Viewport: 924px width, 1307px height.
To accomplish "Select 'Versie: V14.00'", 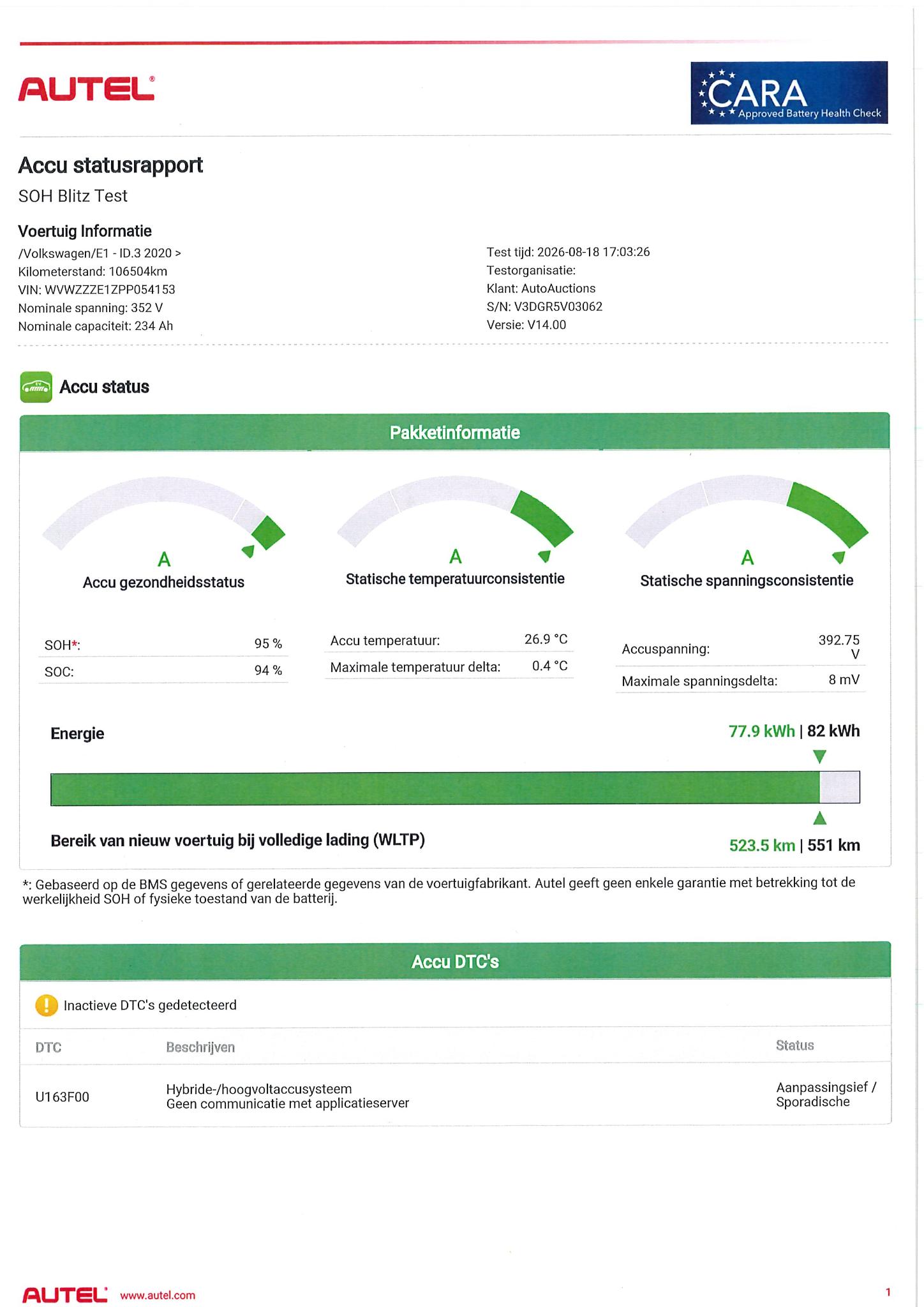I will click(x=526, y=325).
